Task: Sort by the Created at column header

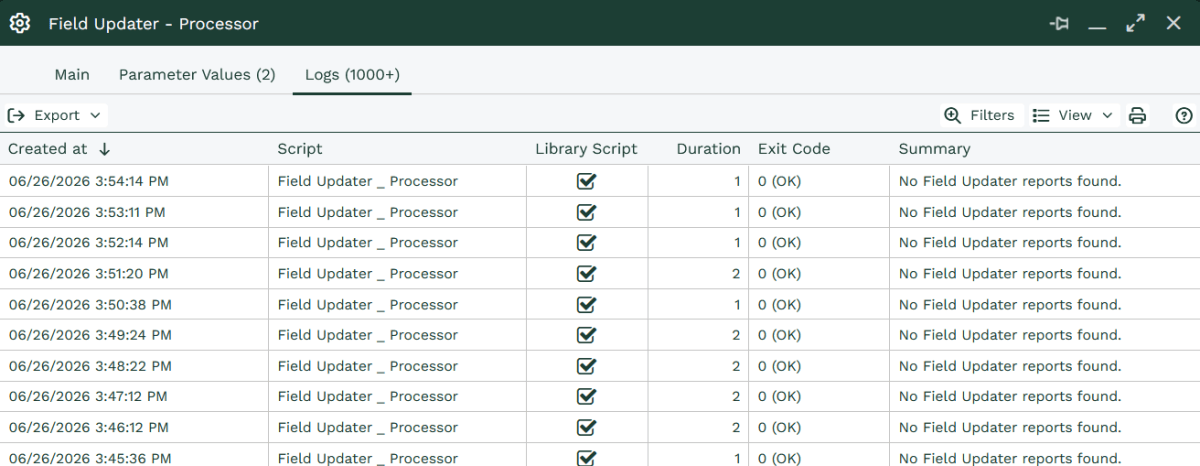Action: click(48, 149)
